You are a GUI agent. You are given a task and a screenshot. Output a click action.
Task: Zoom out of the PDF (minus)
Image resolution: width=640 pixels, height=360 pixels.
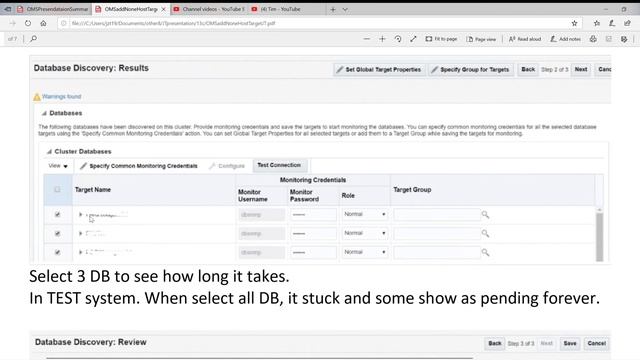pos(367,39)
